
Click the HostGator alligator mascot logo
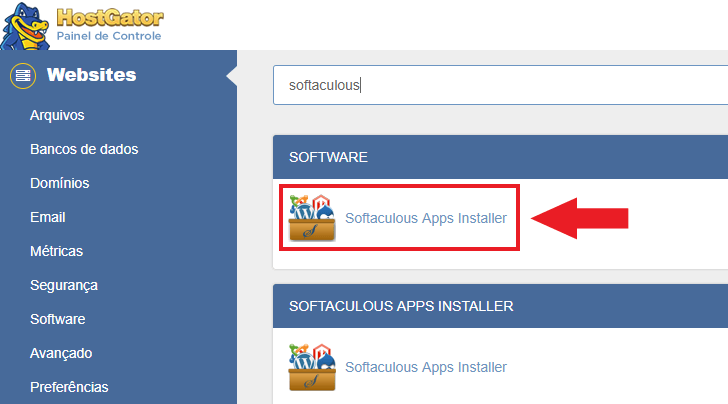25,26
